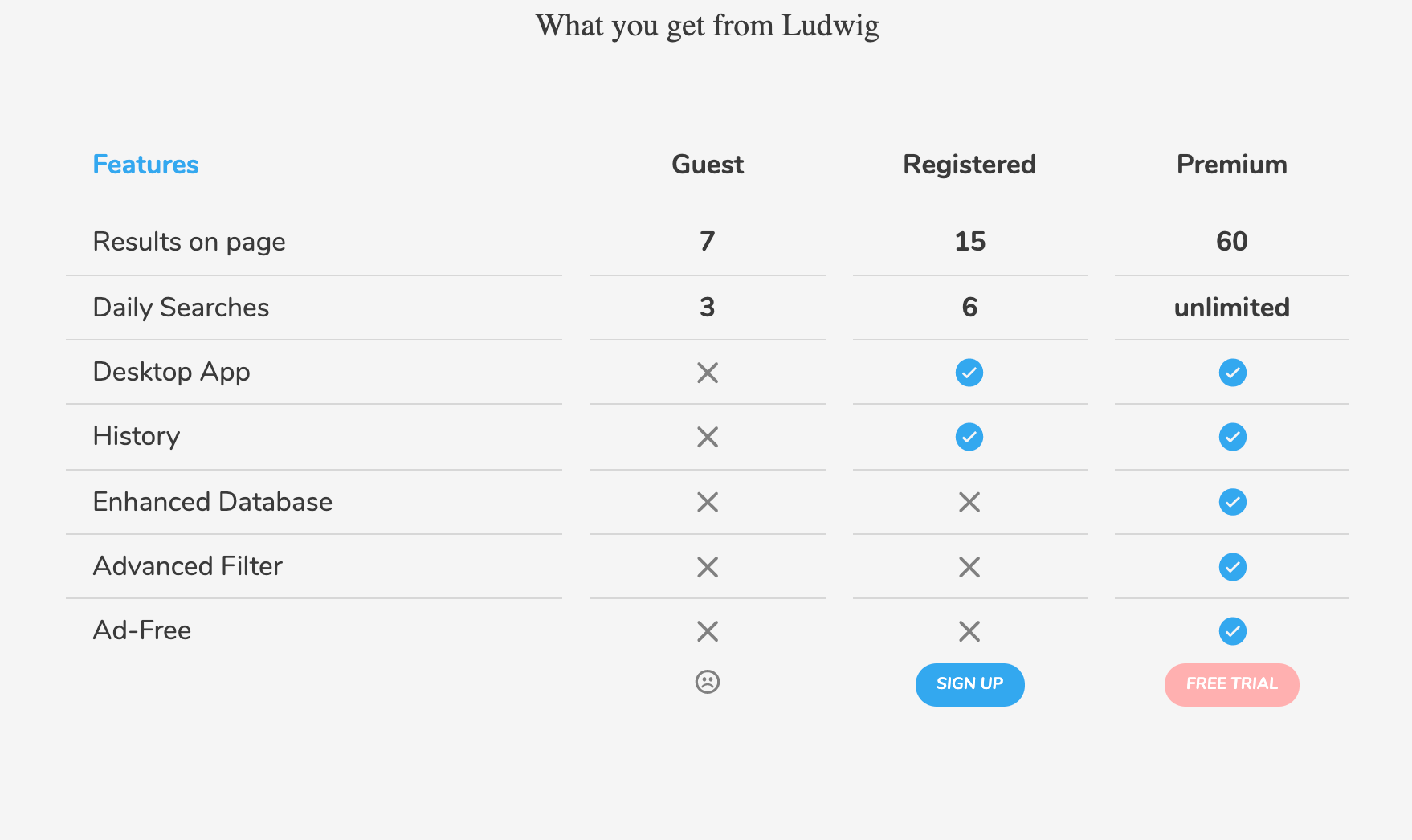Click Enhanced Database checkmark in Premium column

point(1233,502)
